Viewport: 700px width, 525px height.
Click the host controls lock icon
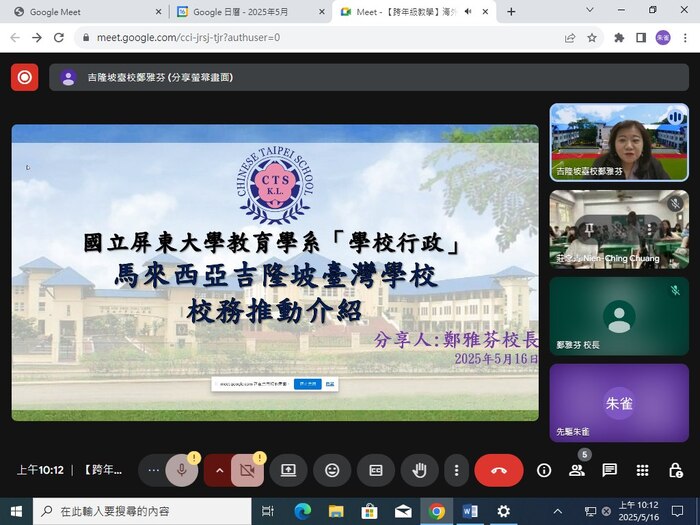pyautogui.click(x=675, y=470)
